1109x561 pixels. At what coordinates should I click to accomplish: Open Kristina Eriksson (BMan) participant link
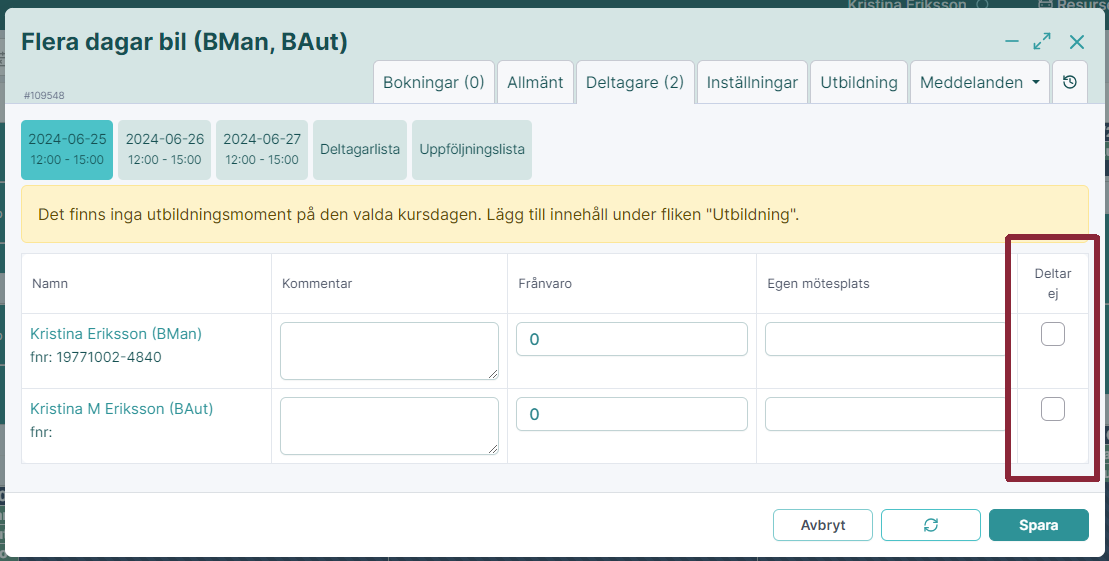pyautogui.click(x=116, y=333)
